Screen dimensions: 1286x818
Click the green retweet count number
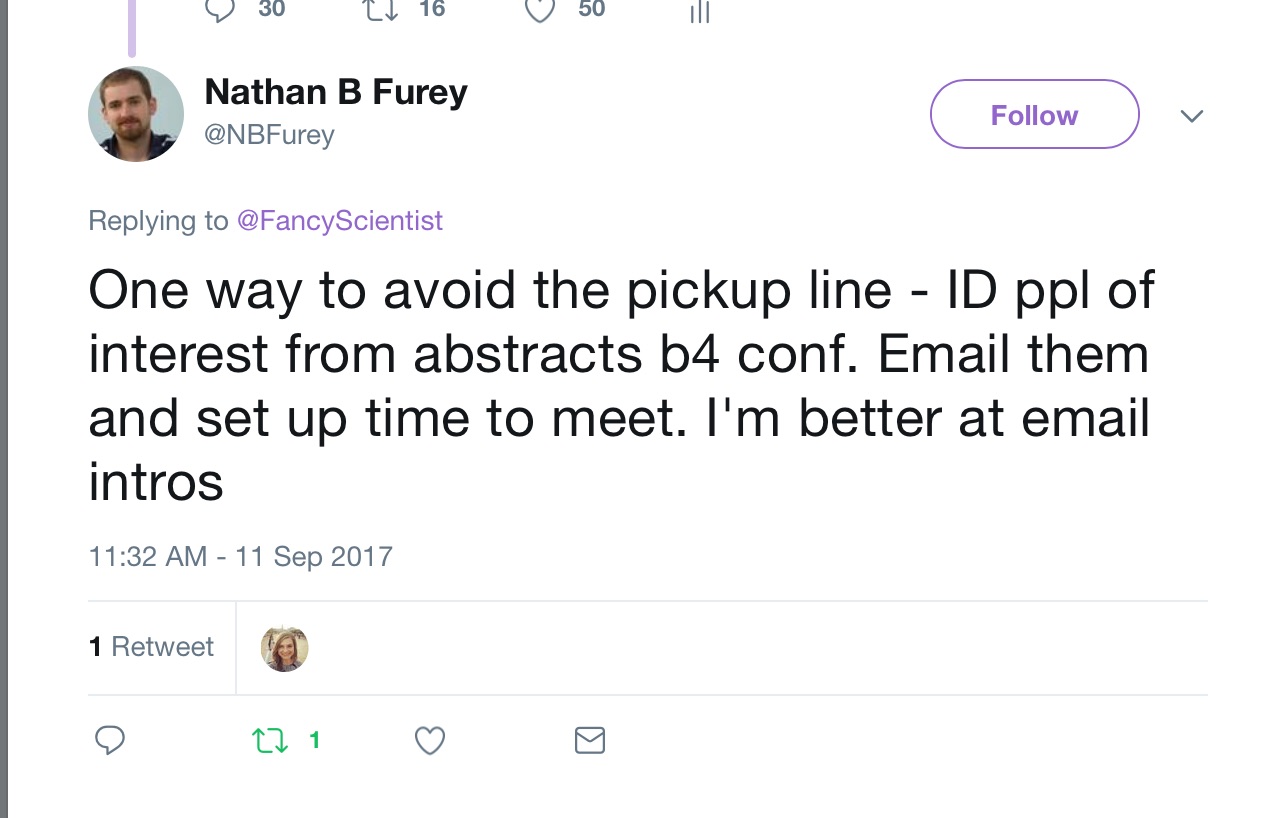314,740
